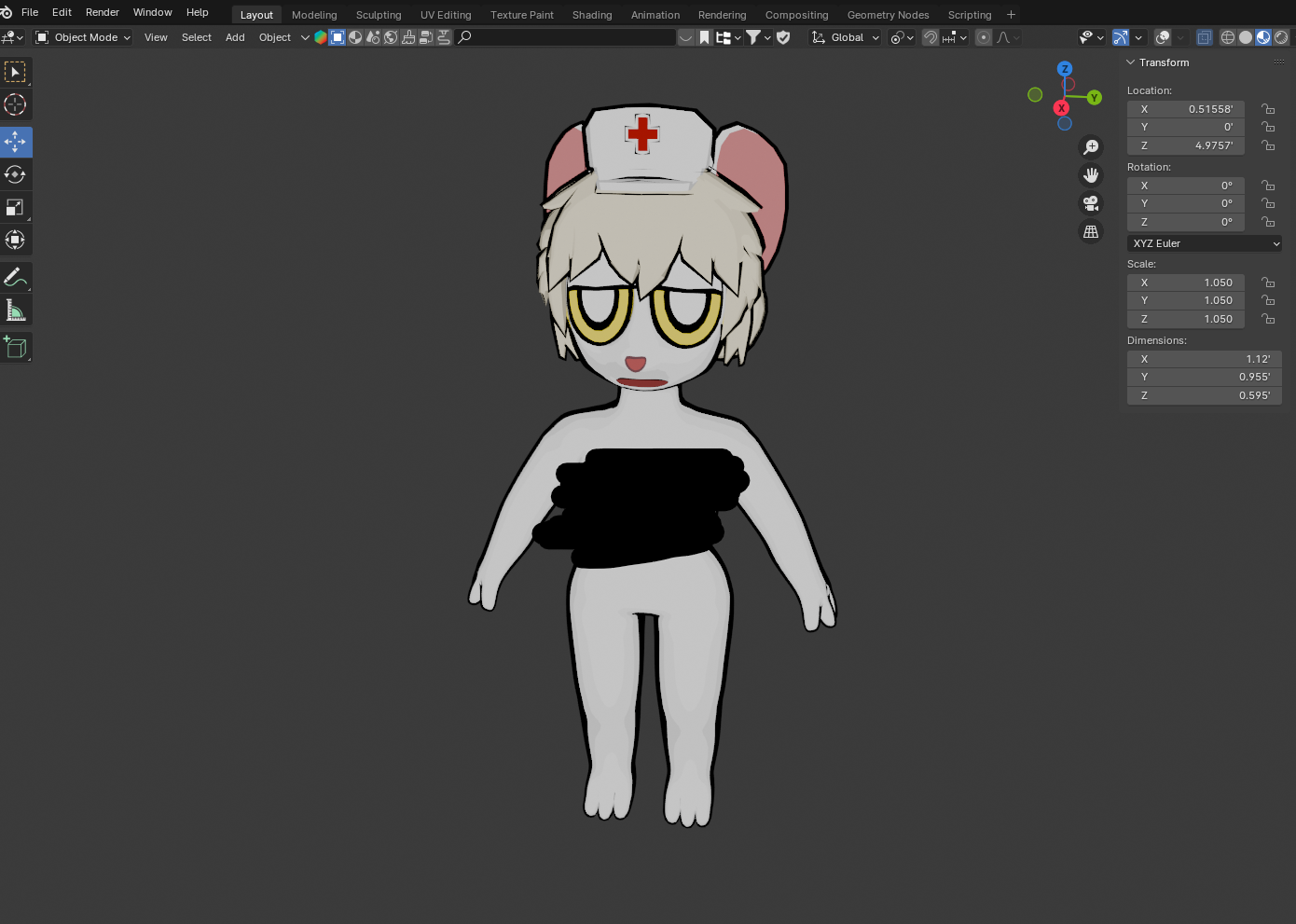Screen dimensions: 1296x924
Task: Switch to the Sculpting workspace tab
Action: pyautogui.click(x=379, y=15)
